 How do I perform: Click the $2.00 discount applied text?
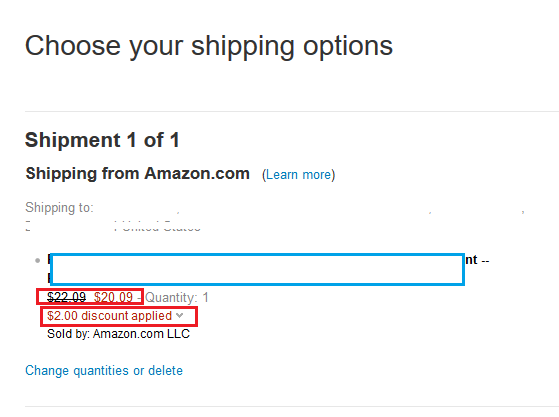tap(110, 316)
